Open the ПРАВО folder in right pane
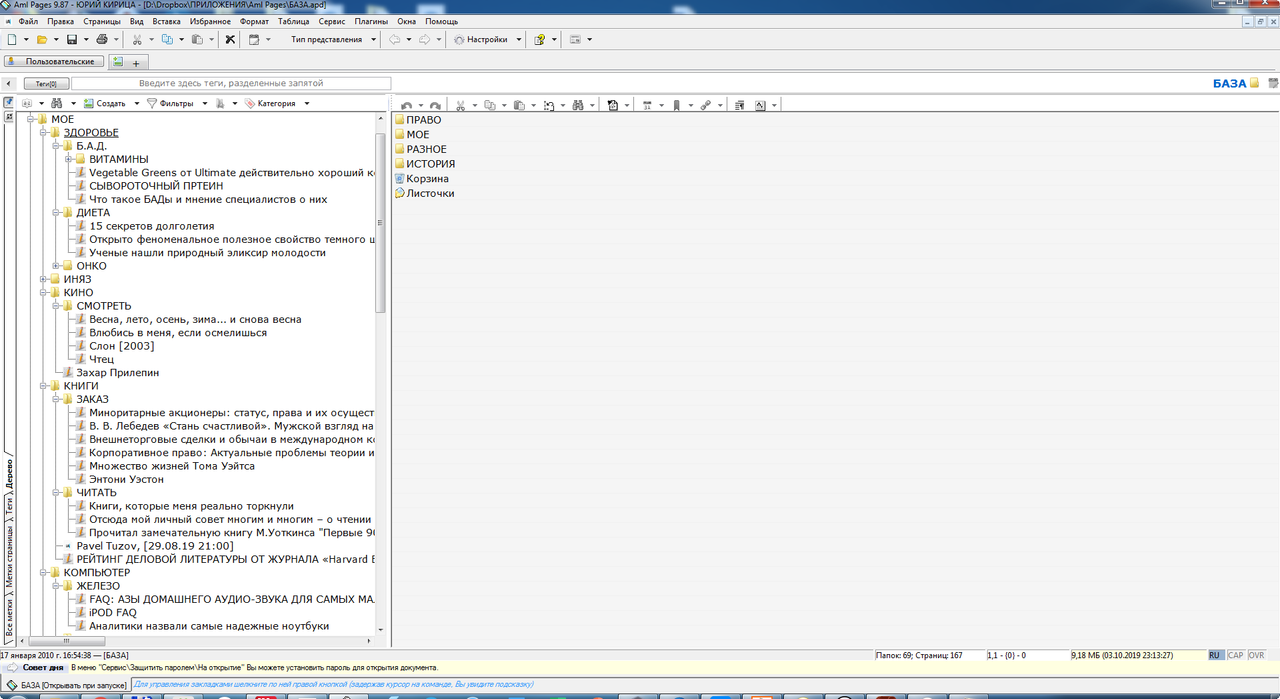The width and height of the screenshot is (1280, 699). tap(417, 120)
